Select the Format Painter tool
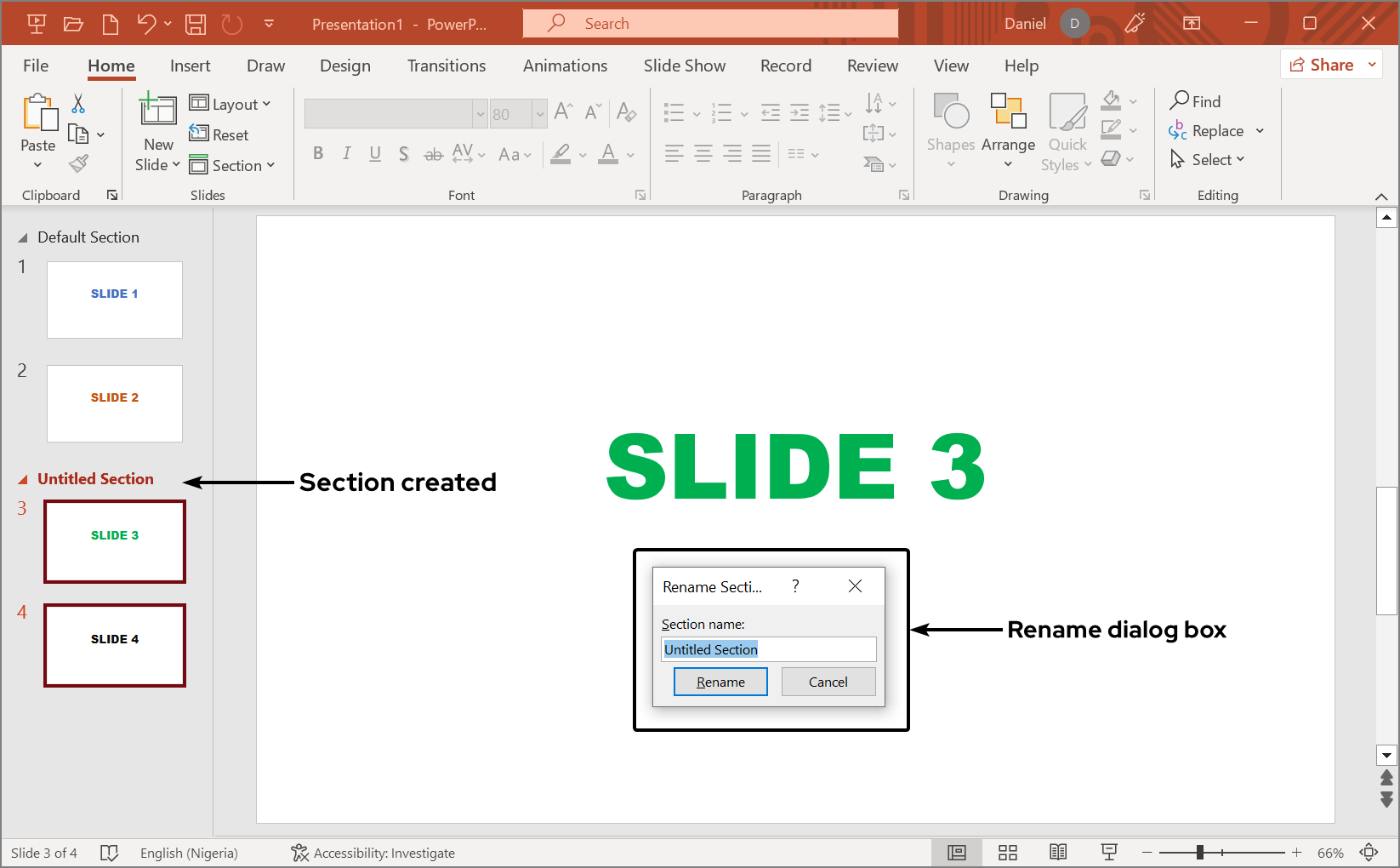Viewport: 1400px width, 868px height. coord(78,163)
